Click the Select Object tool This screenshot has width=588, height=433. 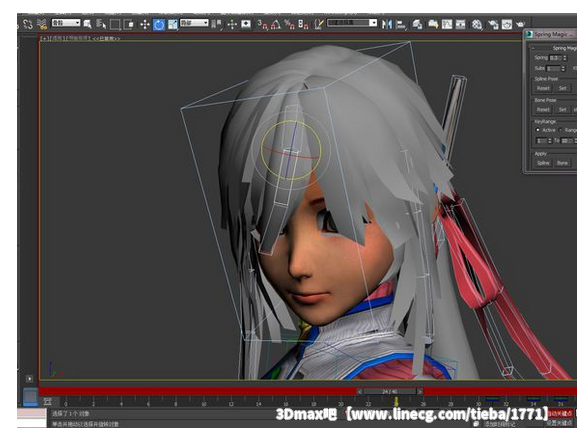coord(87,24)
